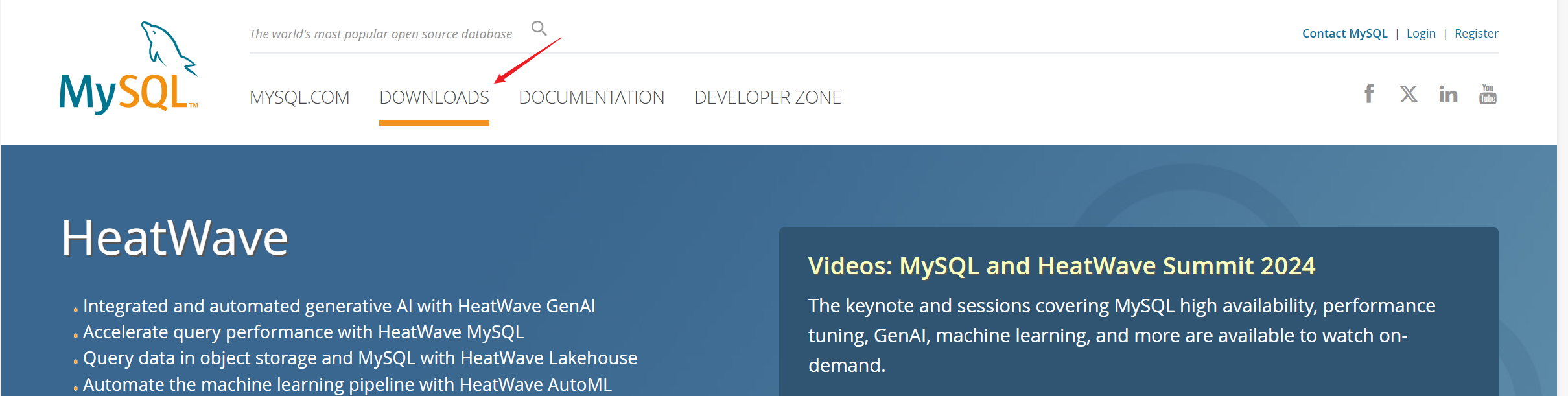This screenshot has width=1568, height=396.
Task: Visit the LinkedIn social icon
Action: 1447,95
